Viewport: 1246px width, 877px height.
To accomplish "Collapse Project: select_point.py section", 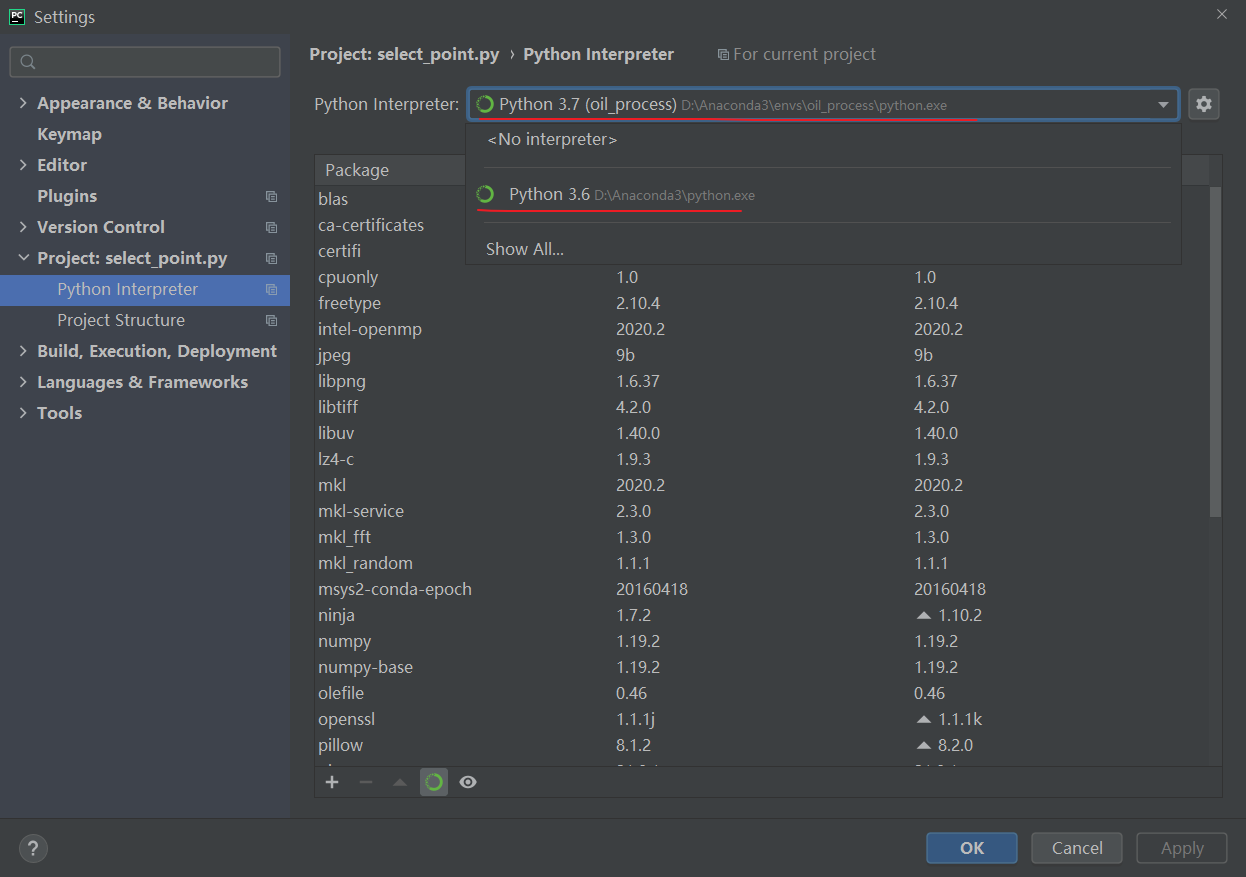I will tap(24, 258).
